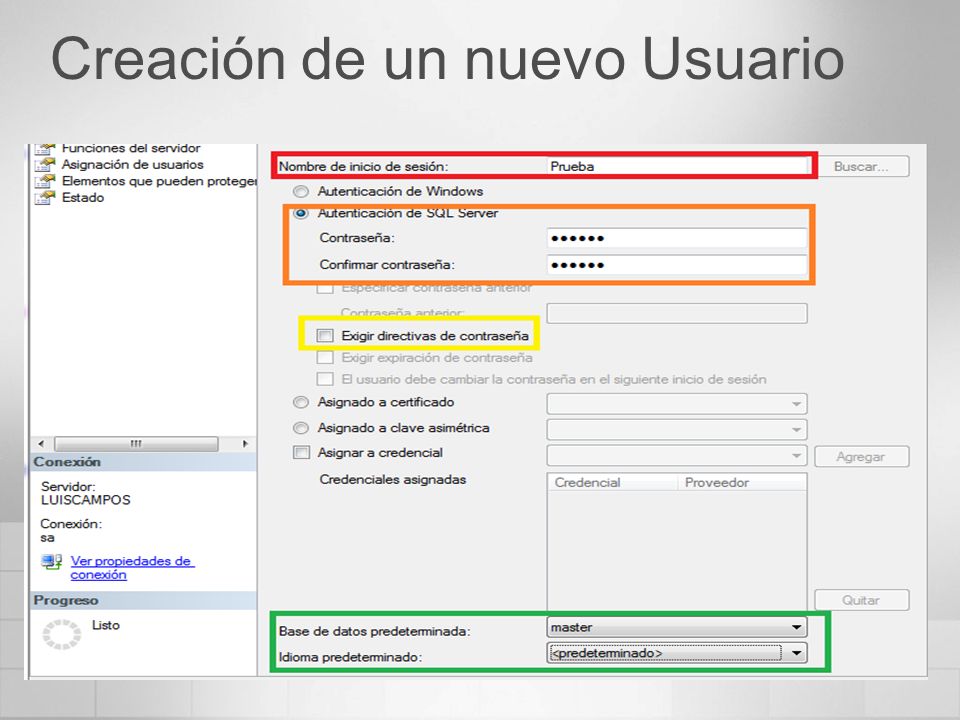Open the Funciones del servidor page

[x=131, y=148]
